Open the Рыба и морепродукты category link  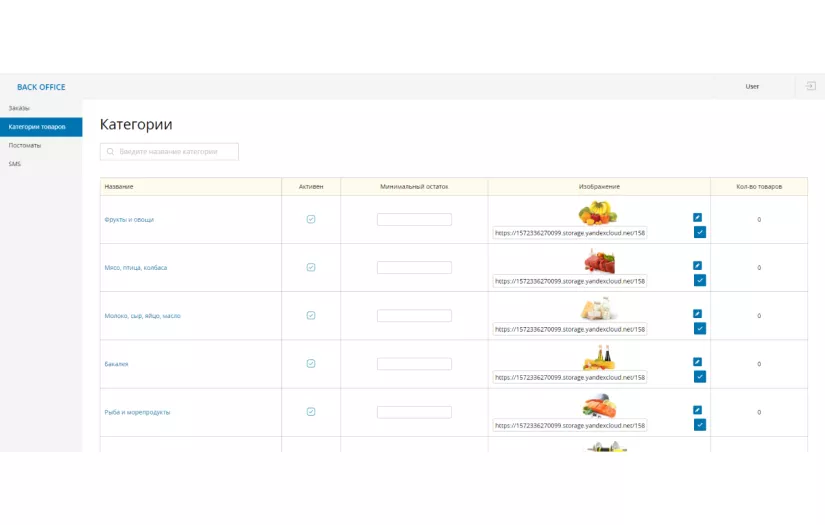coord(137,412)
